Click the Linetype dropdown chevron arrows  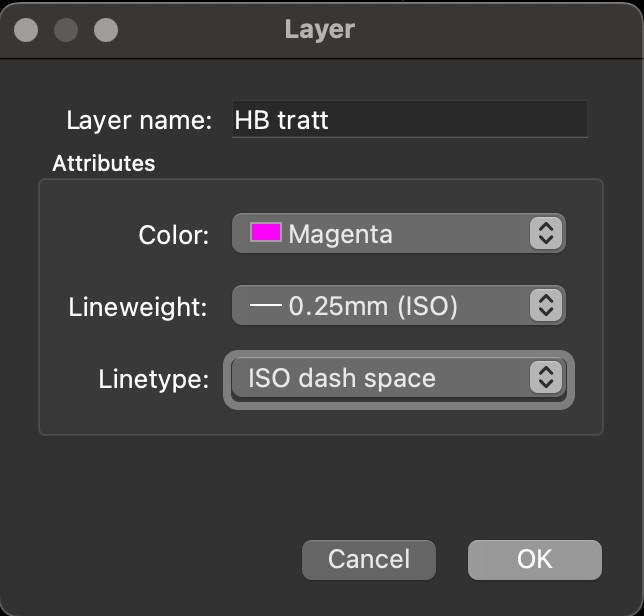pyautogui.click(x=545, y=378)
